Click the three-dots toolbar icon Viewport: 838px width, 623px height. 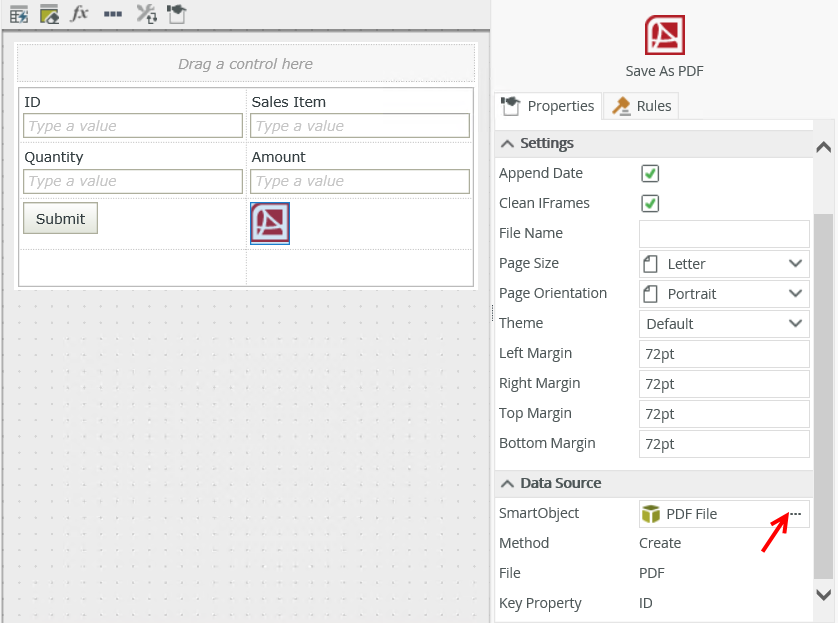tap(113, 14)
